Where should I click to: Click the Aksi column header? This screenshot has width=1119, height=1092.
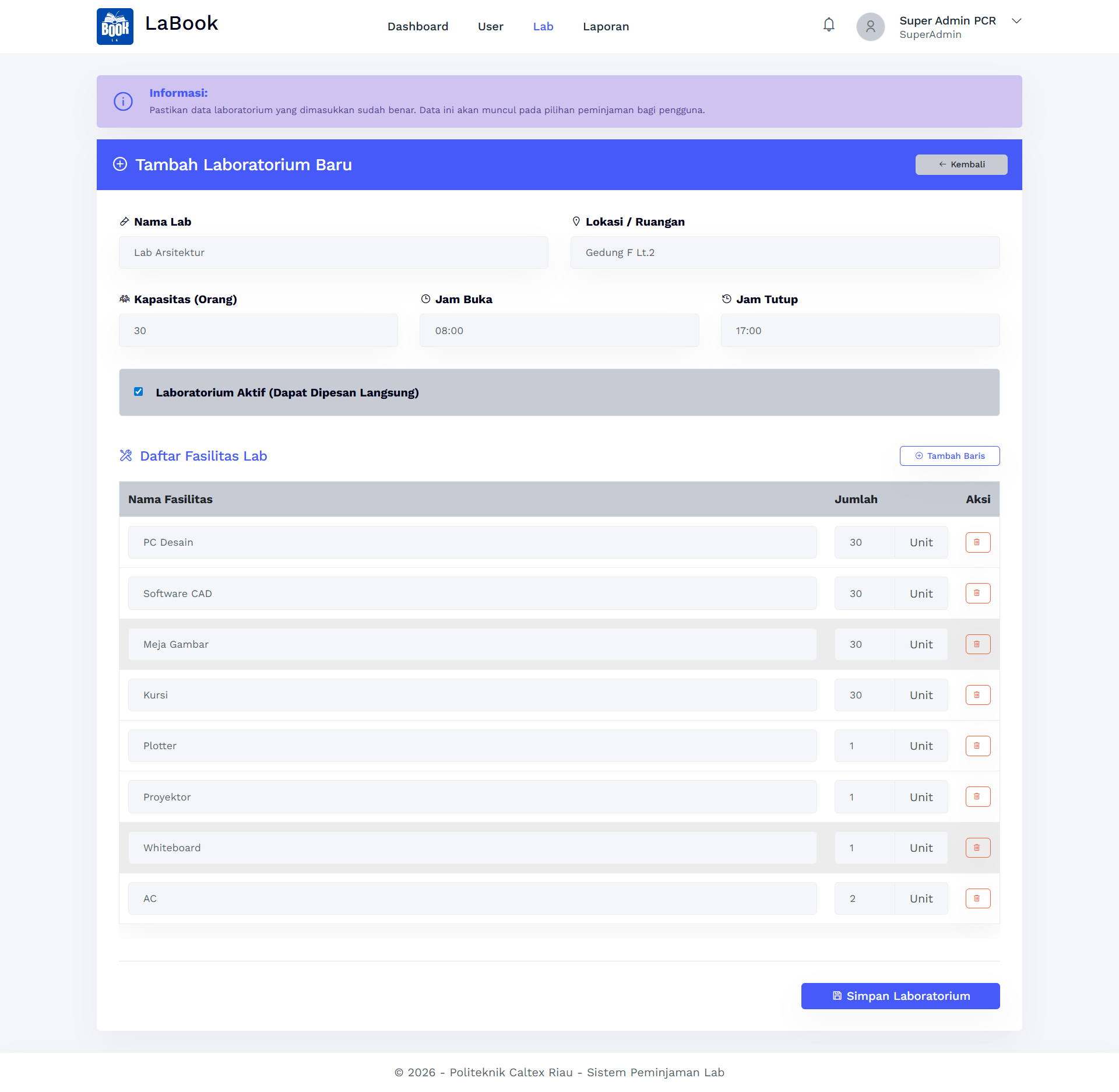click(x=978, y=499)
